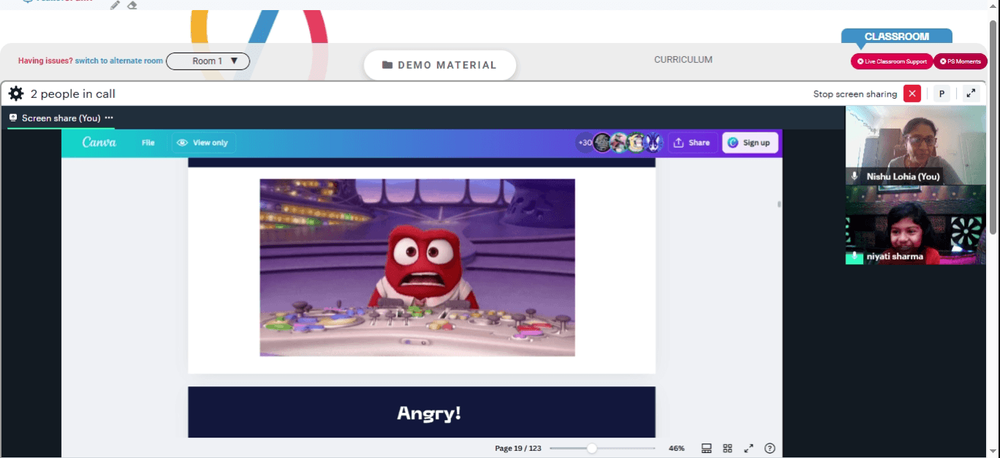Image resolution: width=1000 pixels, height=458 pixels.
Task: Select niyati sharma video tile
Action: point(915,225)
